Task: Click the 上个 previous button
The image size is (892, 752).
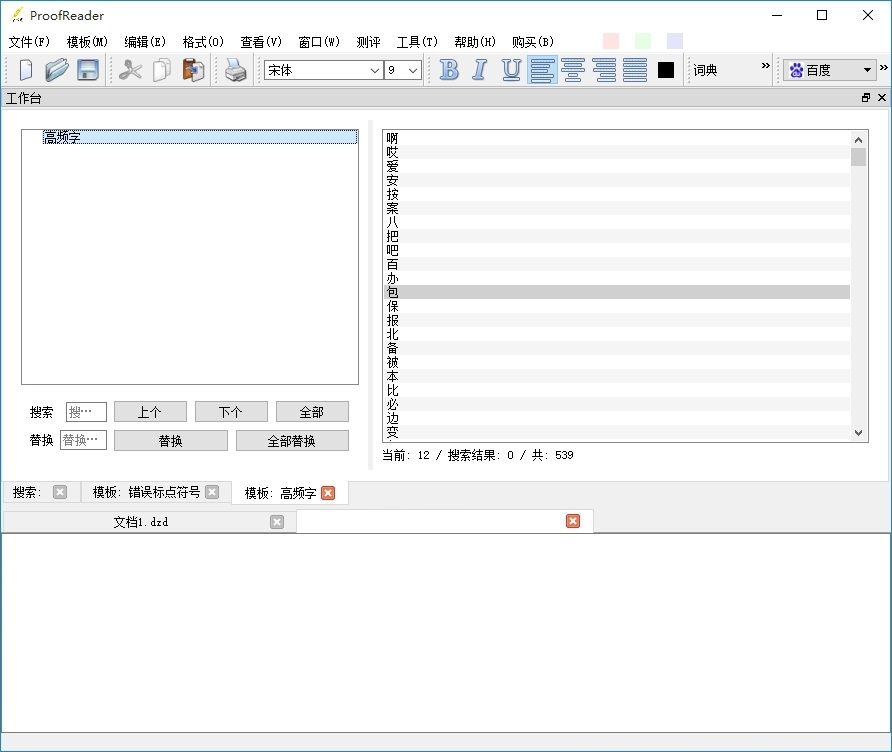Action: tap(150, 412)
